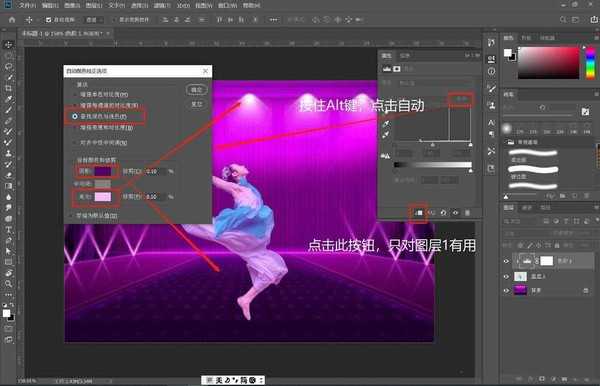The image size is (600, 386).
Task: Open the 文件 menu
Action: click(x=28, y=5)
